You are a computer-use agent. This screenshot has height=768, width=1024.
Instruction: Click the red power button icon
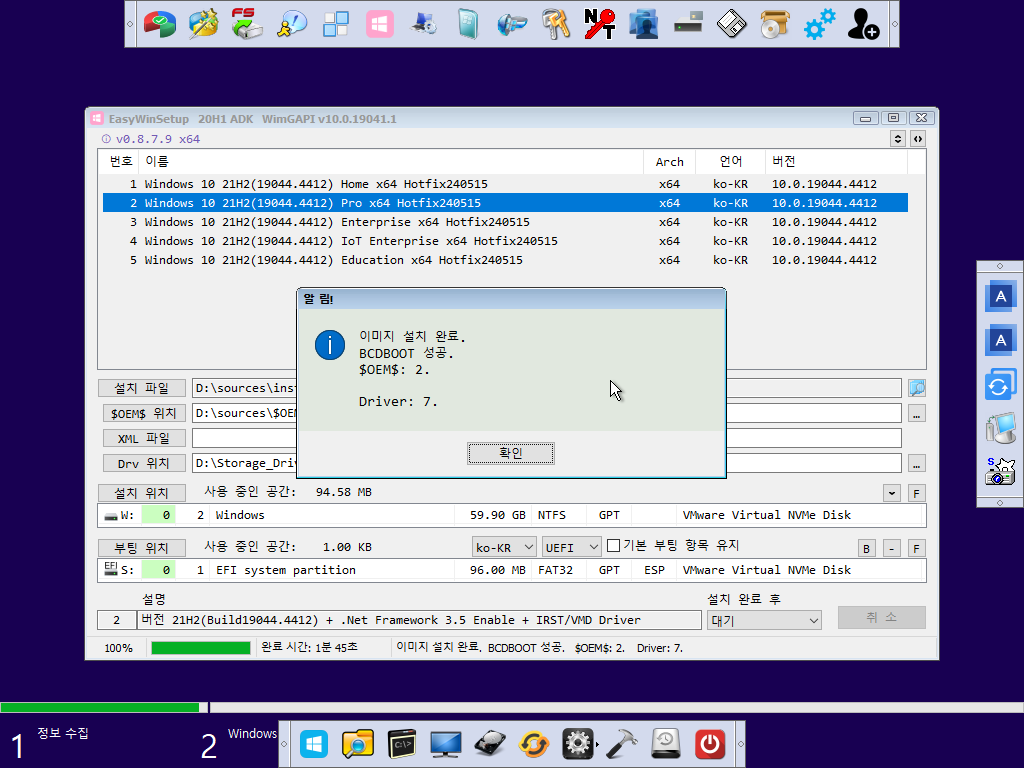[x=710, y=744]
